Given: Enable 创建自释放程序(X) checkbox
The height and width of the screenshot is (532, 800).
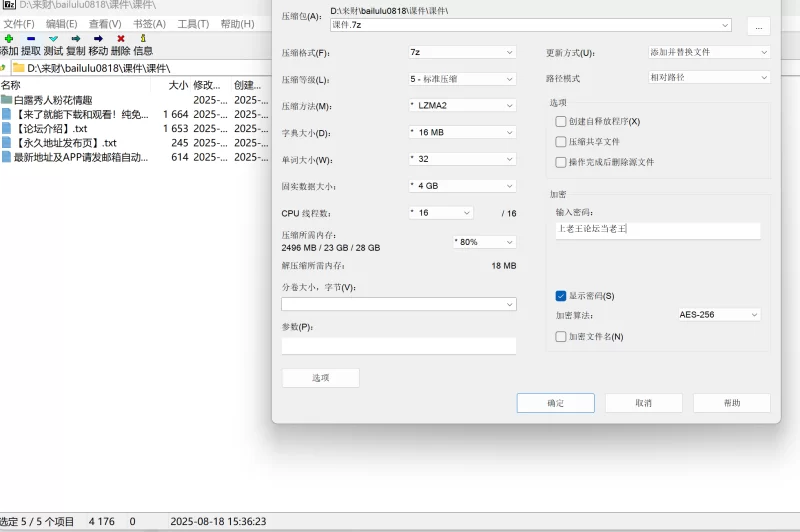Looking at the screenshot, I should click(x=560, y=121).
